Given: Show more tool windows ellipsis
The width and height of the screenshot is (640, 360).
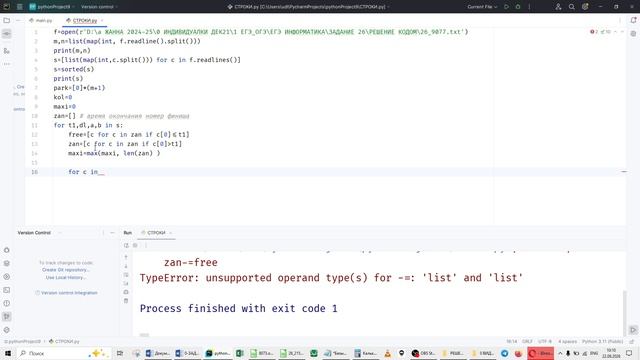Looking at the screenshot, I should [7, 64].
